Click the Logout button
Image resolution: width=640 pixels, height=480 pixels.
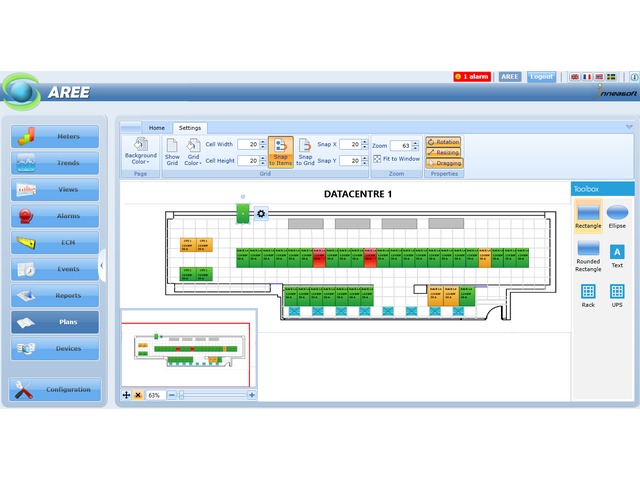[541, 76]
